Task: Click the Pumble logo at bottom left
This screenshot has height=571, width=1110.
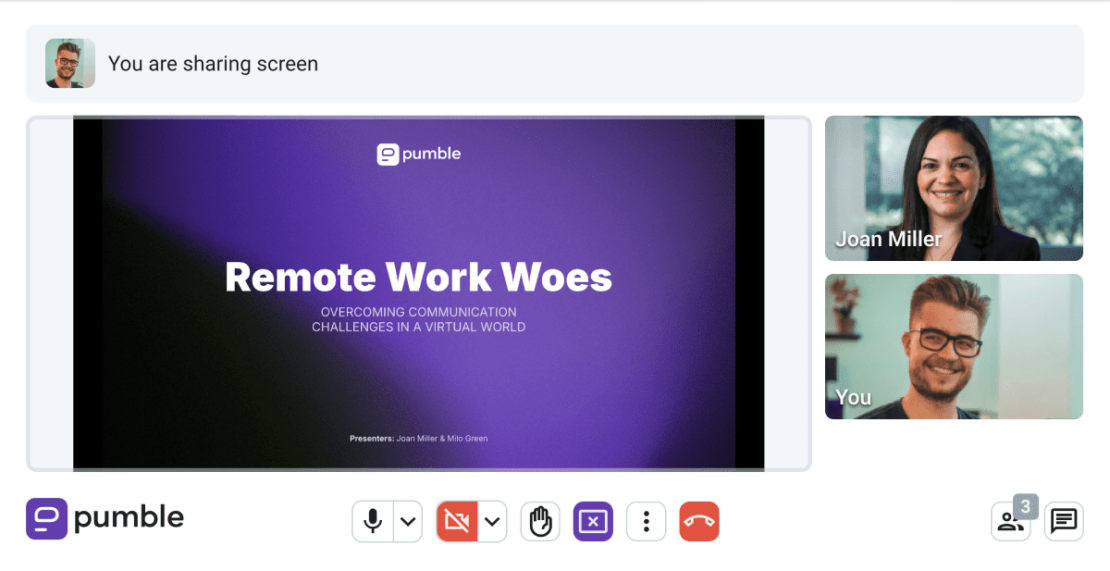Action: 105,518
